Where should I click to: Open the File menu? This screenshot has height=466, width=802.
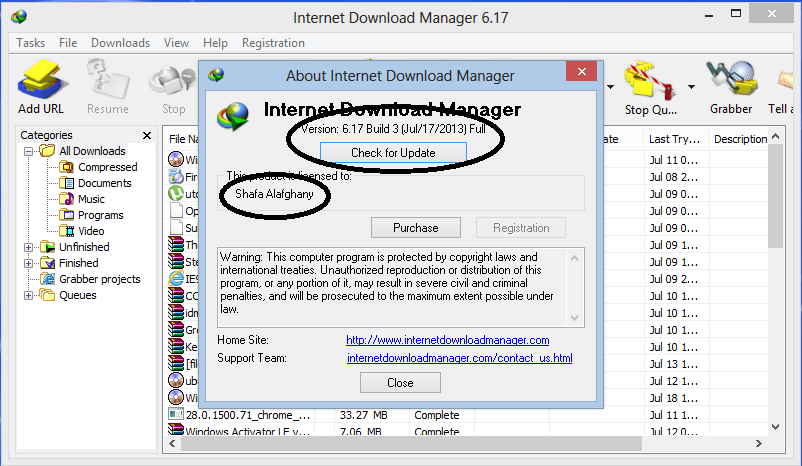[68, 43]
